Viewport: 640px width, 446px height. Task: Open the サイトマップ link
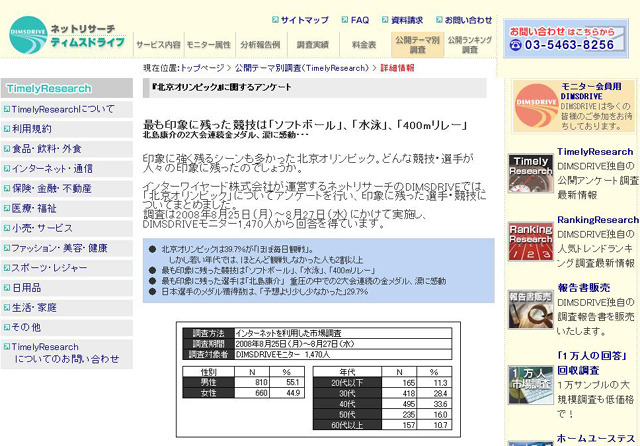(304, 20)
